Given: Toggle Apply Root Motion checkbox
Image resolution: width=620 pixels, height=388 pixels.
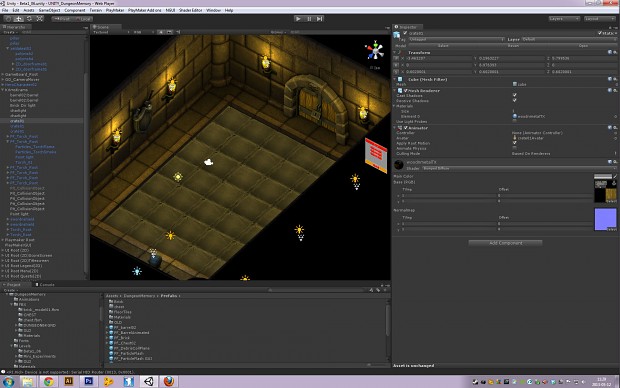Looking at the screenshot, I should click(x=514, y=143).
